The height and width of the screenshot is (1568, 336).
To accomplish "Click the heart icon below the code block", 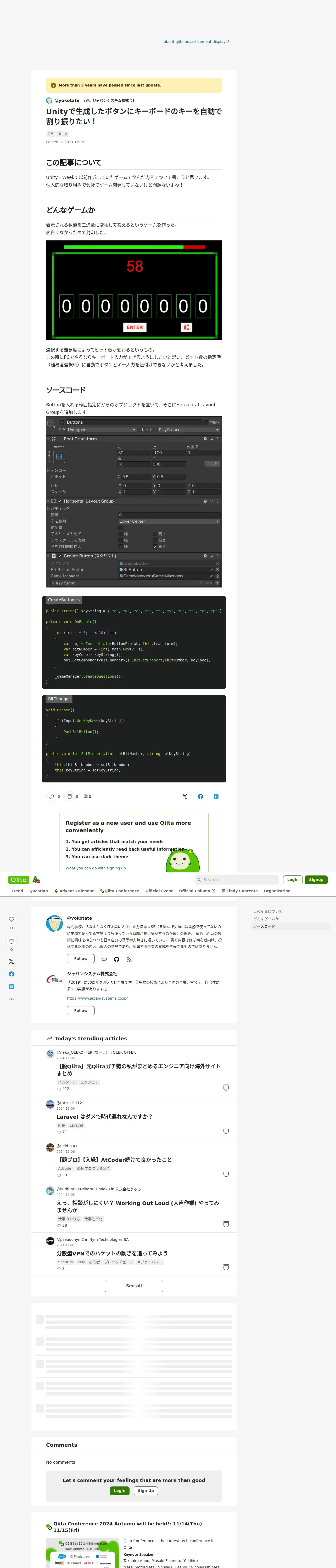I will (51, 796).
